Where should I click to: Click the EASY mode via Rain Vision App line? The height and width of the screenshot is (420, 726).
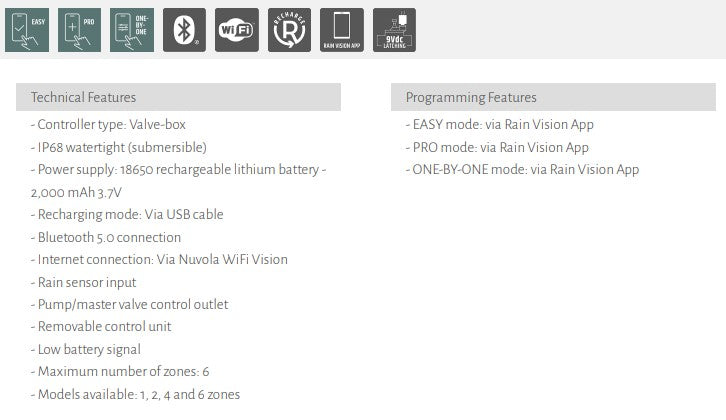pyautogui.click(x=499, y=125)
